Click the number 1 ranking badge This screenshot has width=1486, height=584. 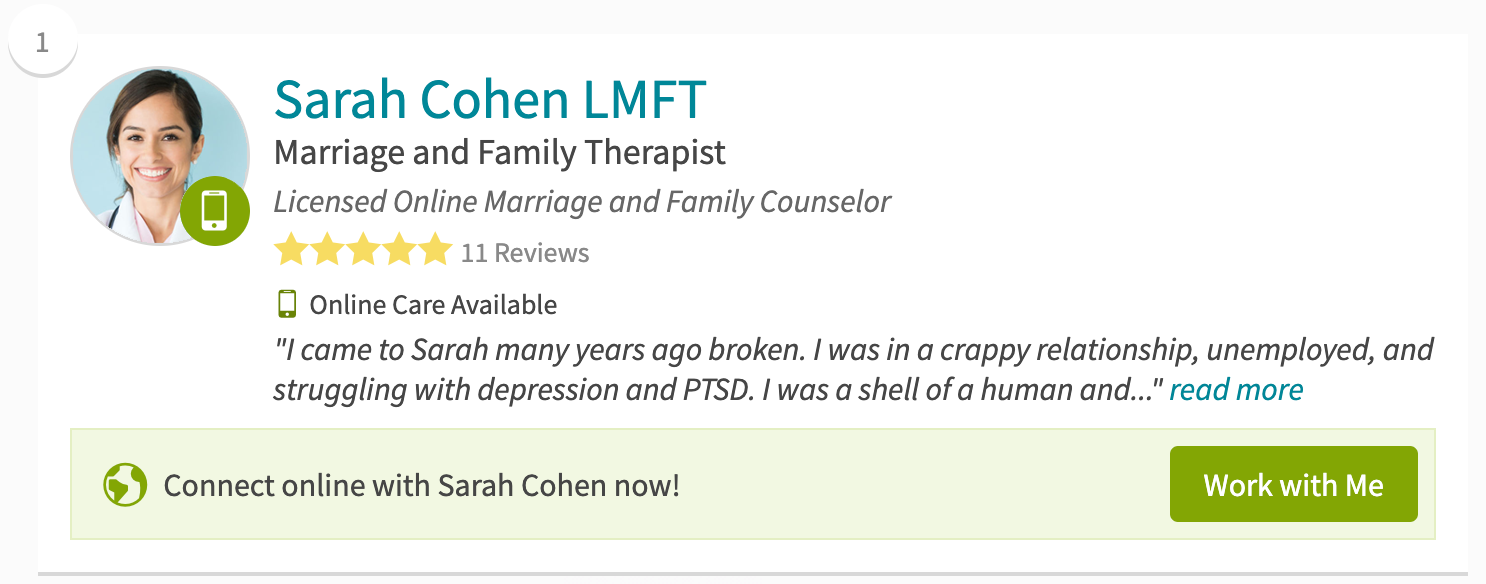pyautogui.click(x=42, y=43)
